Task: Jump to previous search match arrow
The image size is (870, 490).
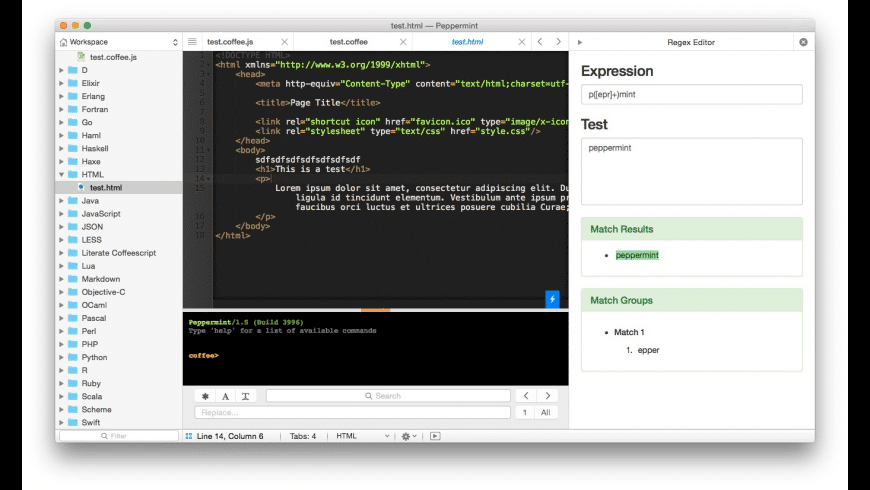Action: [526, 396]
